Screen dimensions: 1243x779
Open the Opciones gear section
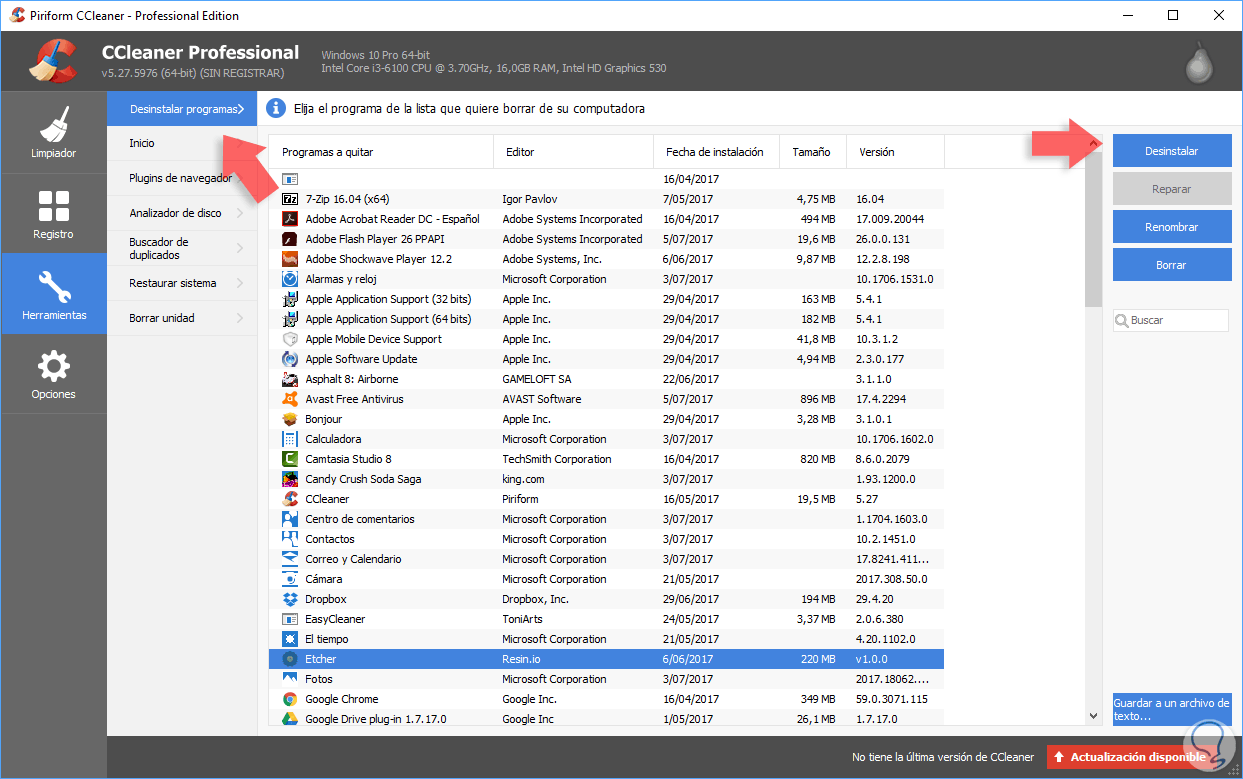53,374
